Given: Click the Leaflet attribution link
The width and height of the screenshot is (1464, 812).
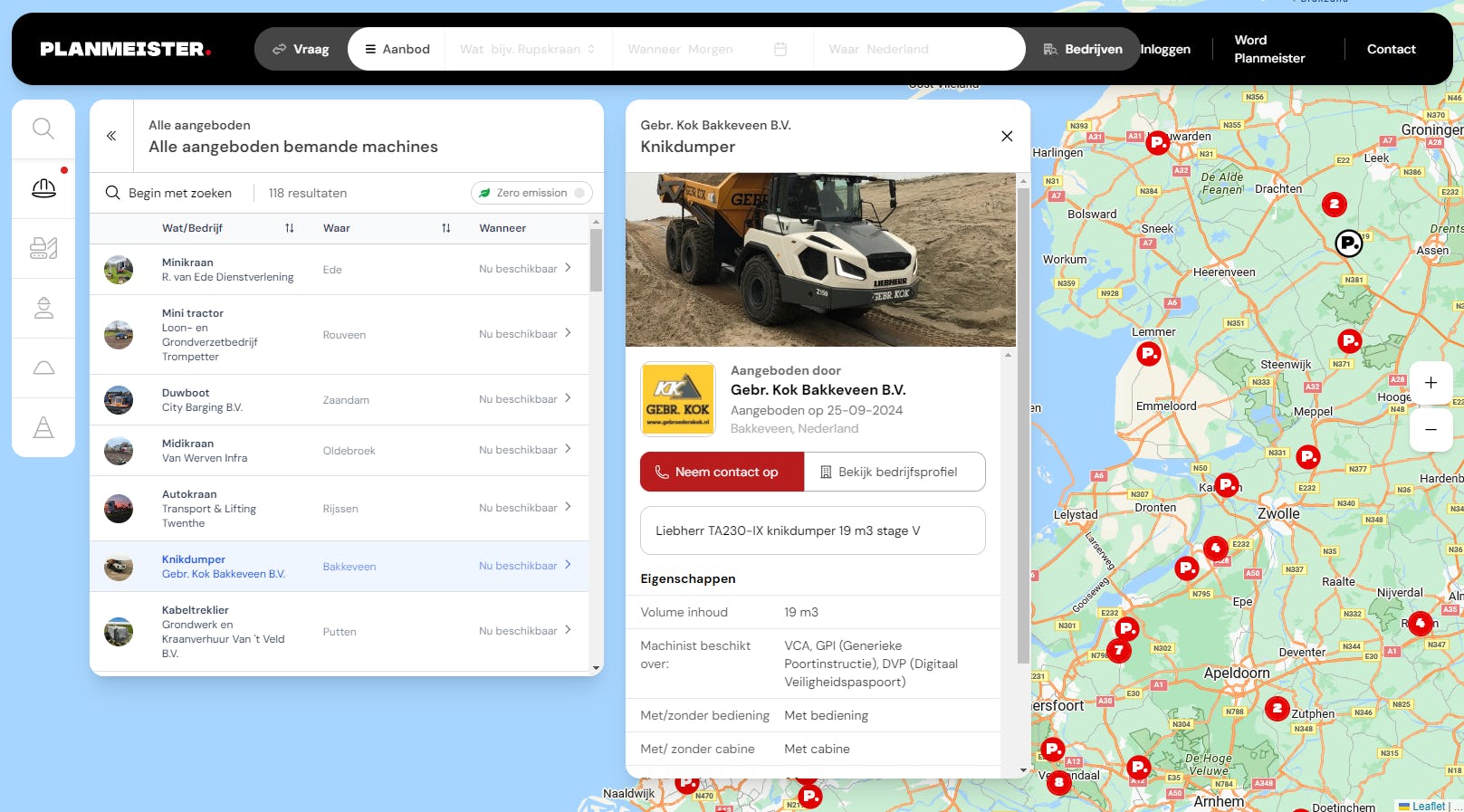Looking at the screenshot, I should [1429, 806].
